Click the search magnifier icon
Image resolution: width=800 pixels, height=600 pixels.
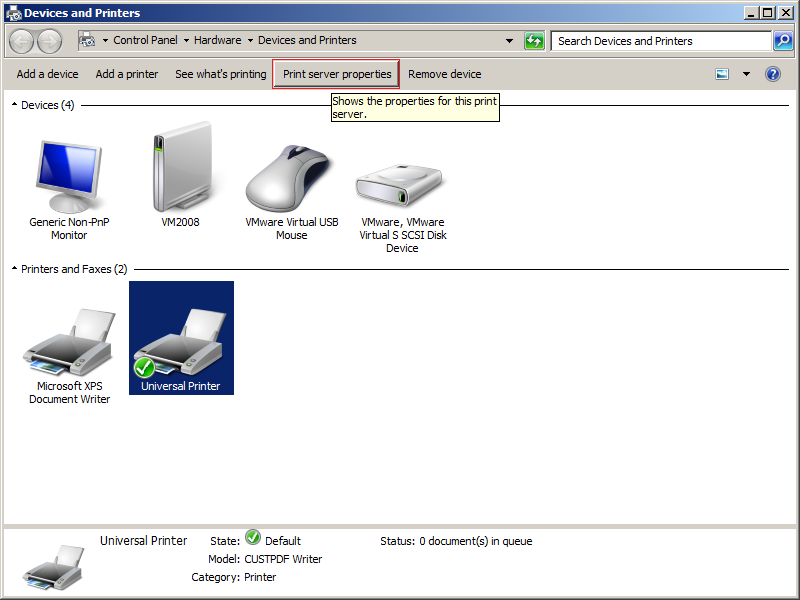784,41
